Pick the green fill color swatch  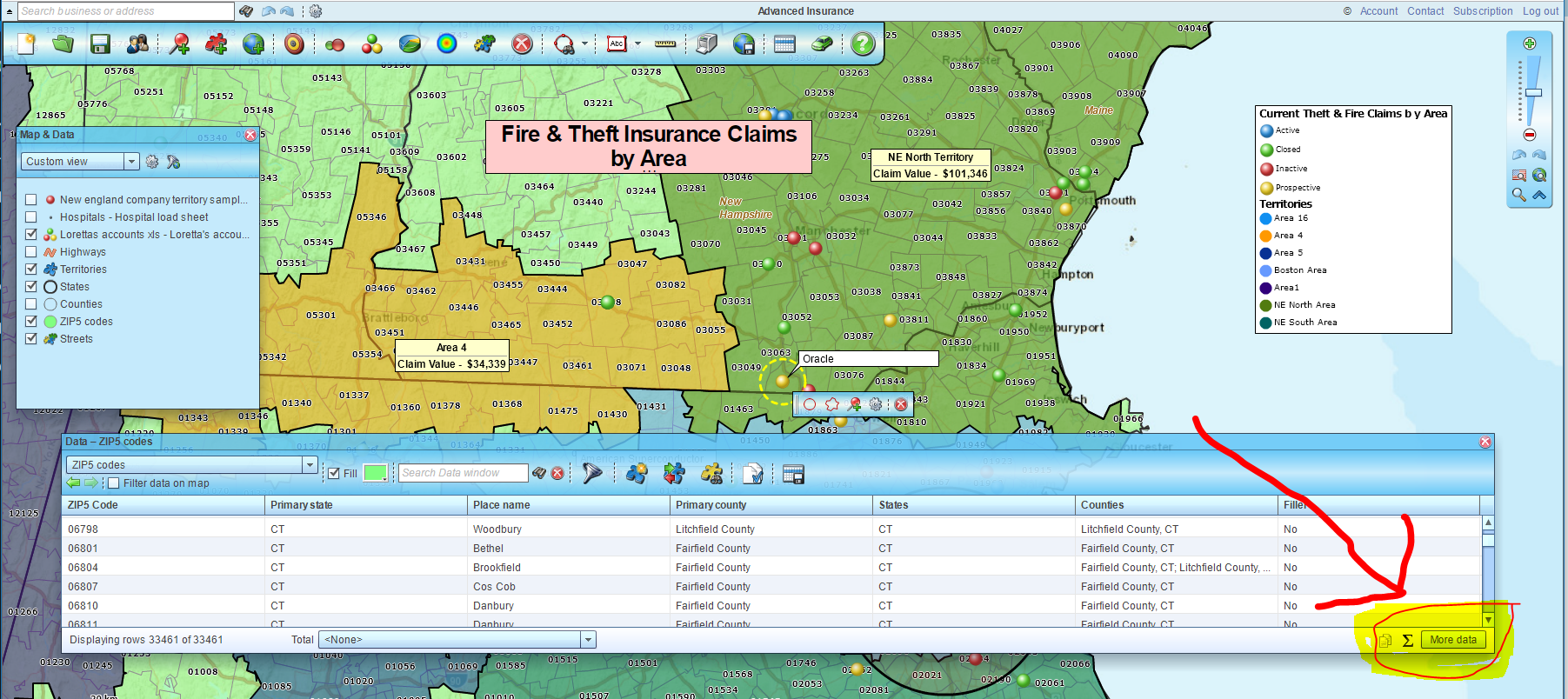[375, 473]
